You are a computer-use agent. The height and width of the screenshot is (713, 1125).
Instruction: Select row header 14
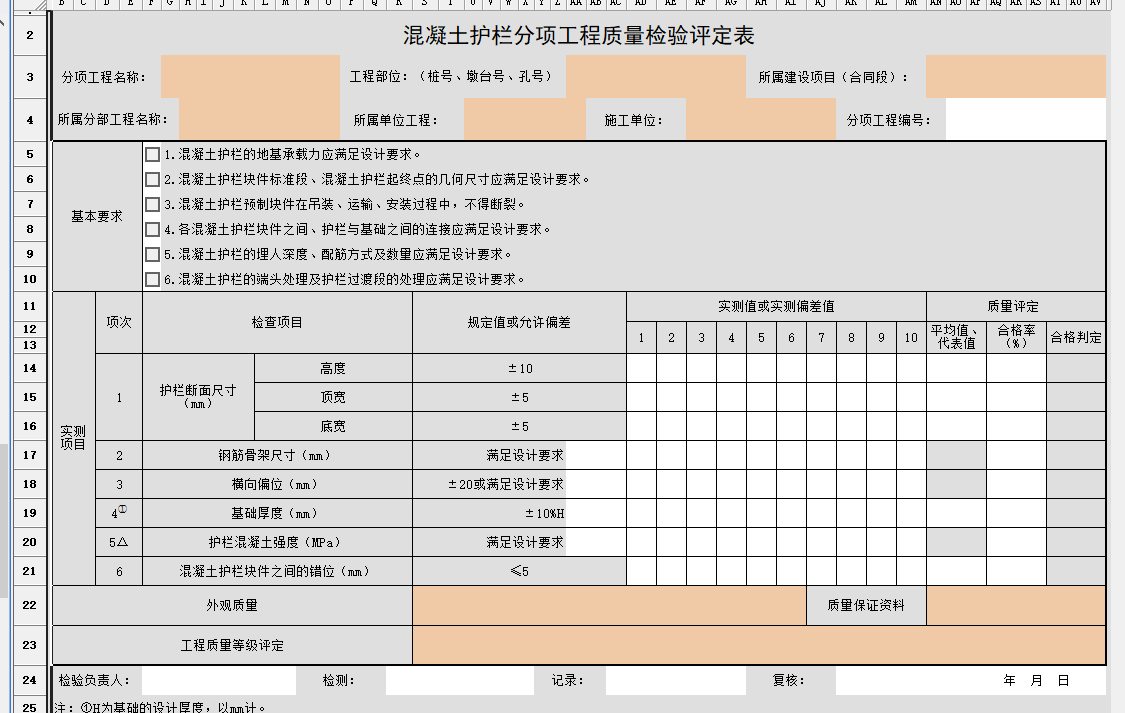(x=29, y=368)
